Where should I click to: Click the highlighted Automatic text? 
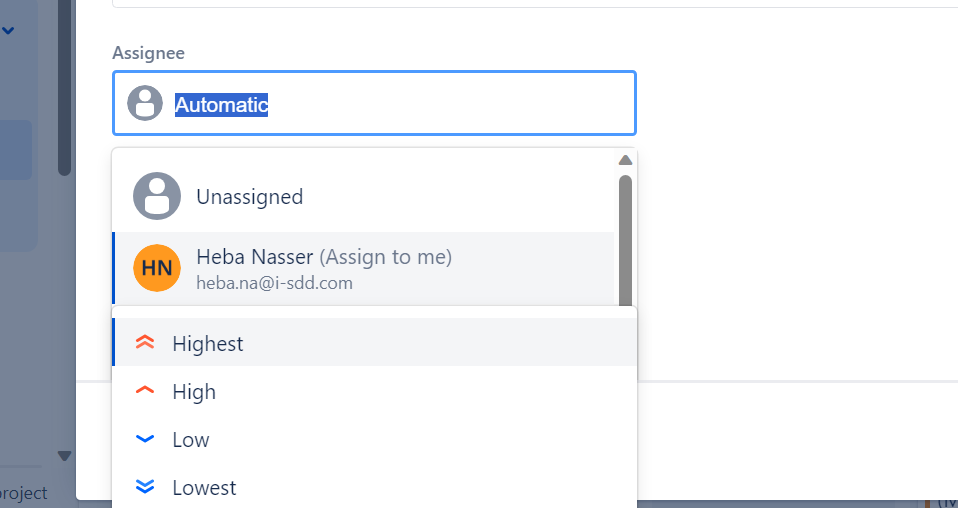point(221,105)
